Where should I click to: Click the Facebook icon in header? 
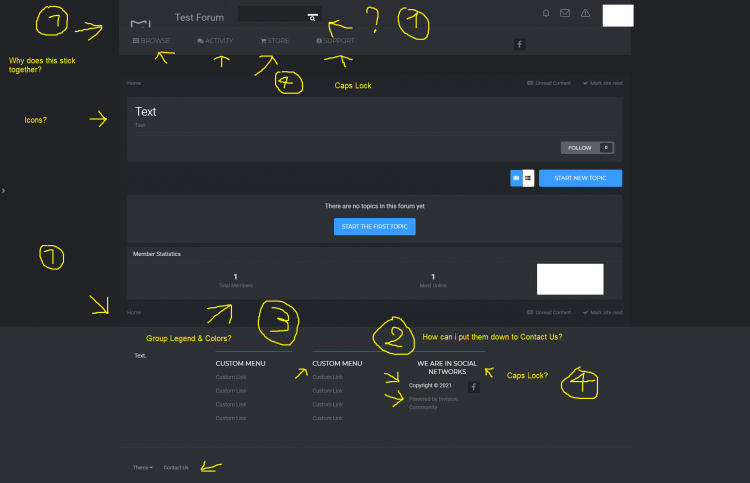click(x=519, y=44)
